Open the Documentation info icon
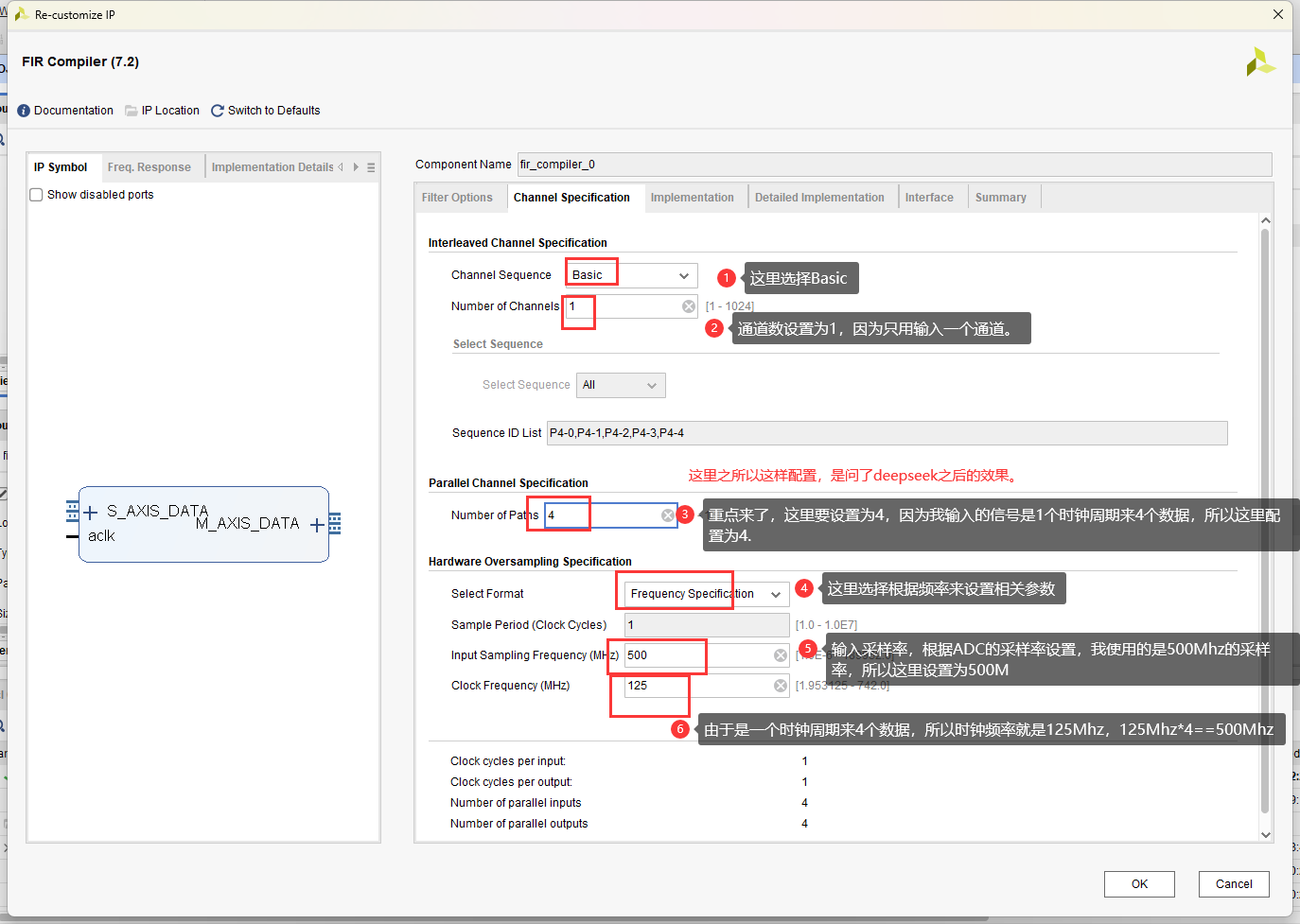 coord(24,111)
